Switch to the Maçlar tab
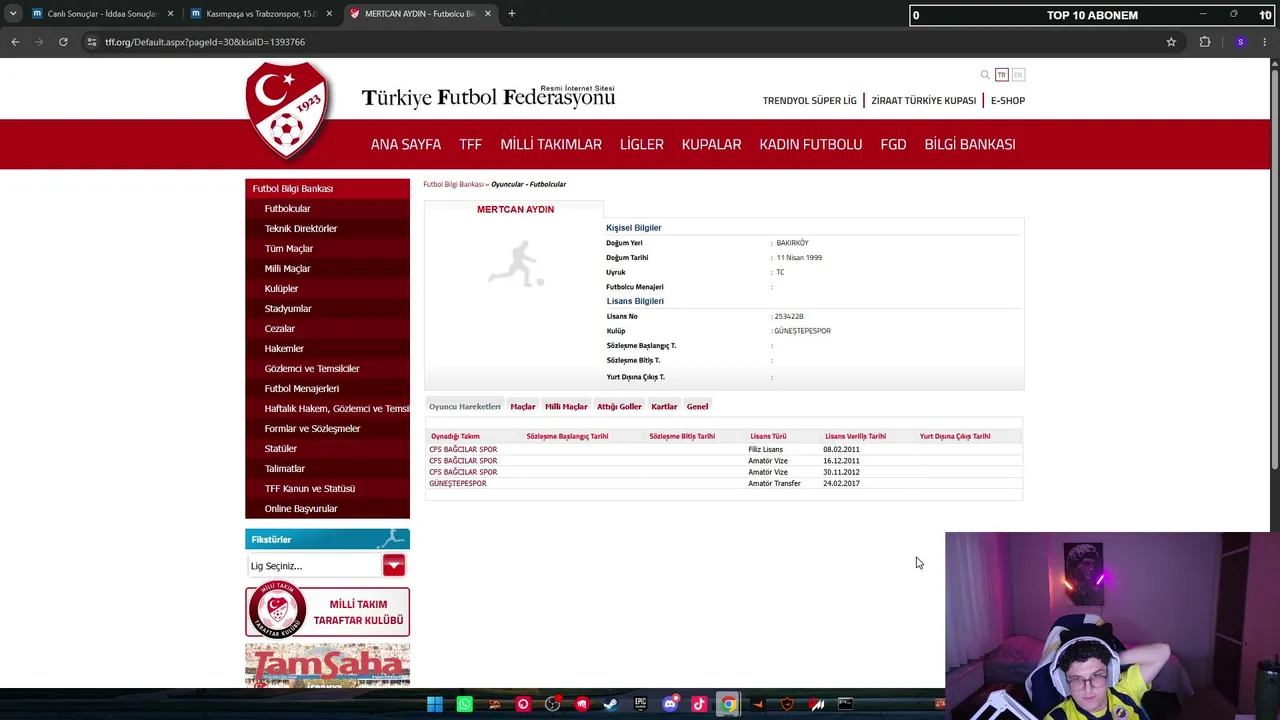This screenshot has height=720, width=1280. click(x=523, y=407)
